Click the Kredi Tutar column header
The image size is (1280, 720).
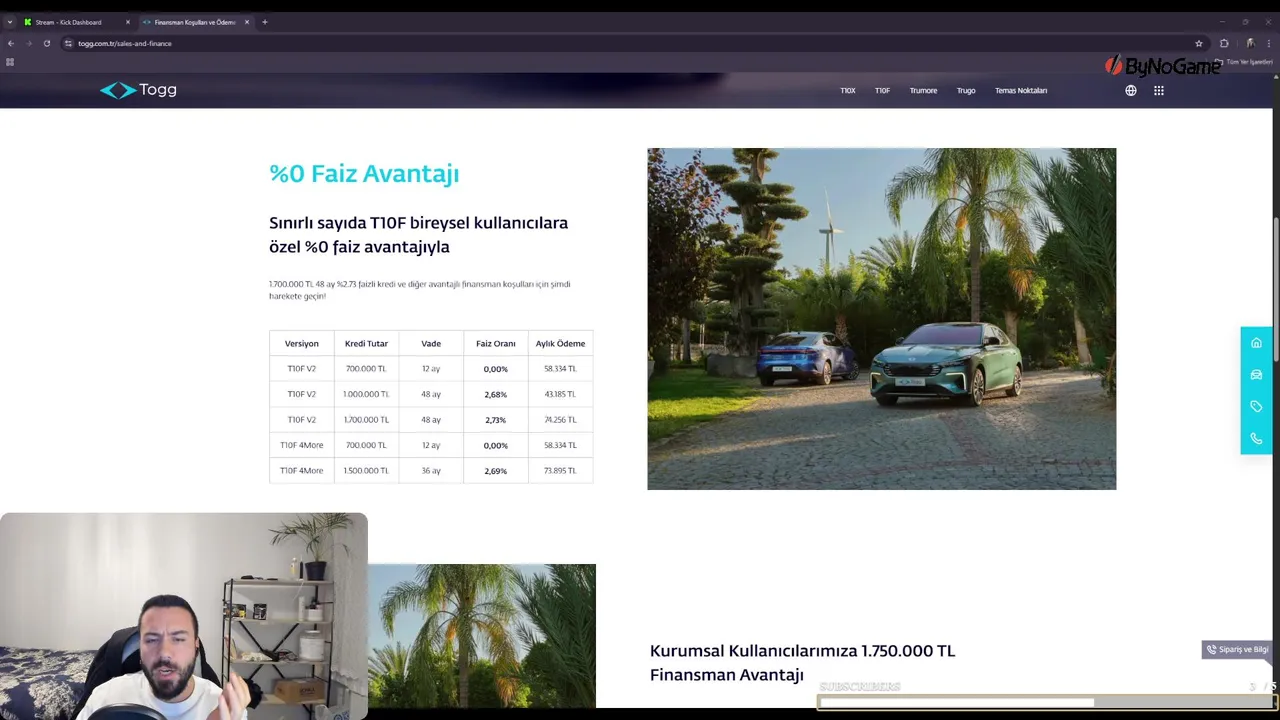point(366,343)
